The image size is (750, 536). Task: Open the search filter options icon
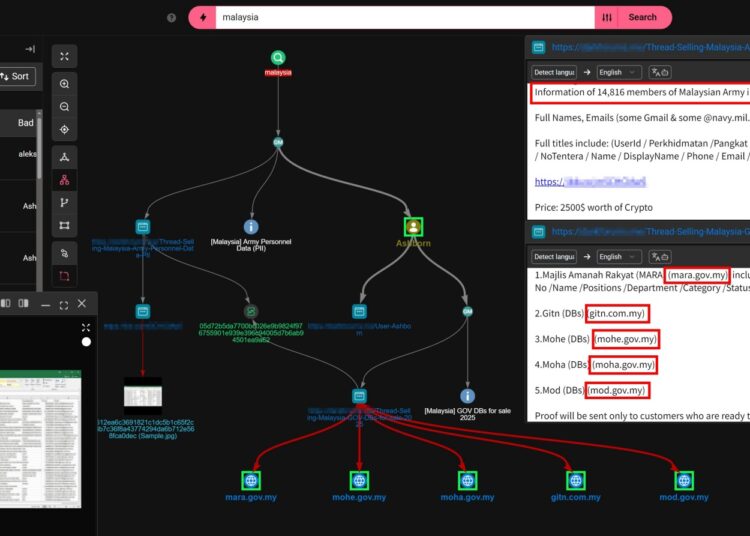tap(607, 17)
